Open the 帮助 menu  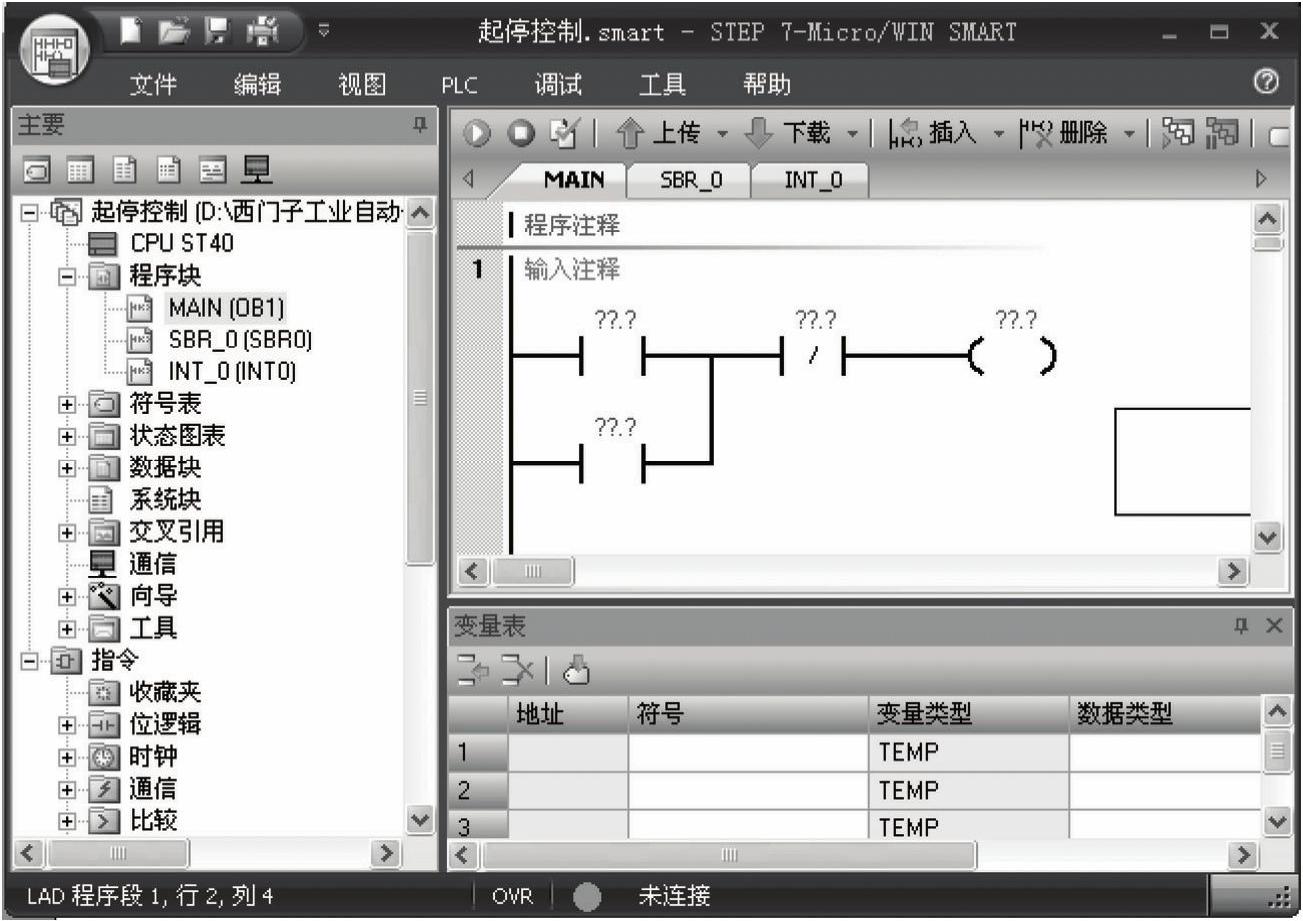(766, 86)
